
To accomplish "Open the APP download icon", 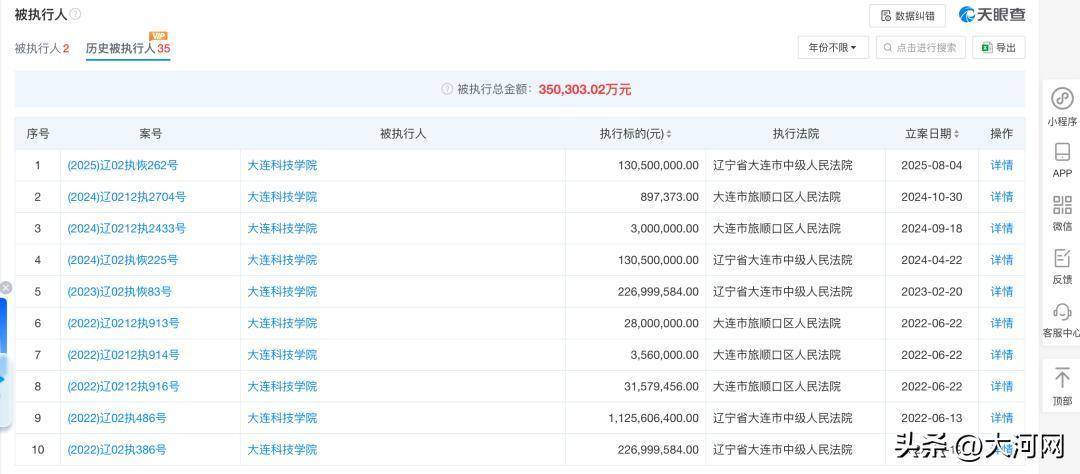I will 1062,153.
